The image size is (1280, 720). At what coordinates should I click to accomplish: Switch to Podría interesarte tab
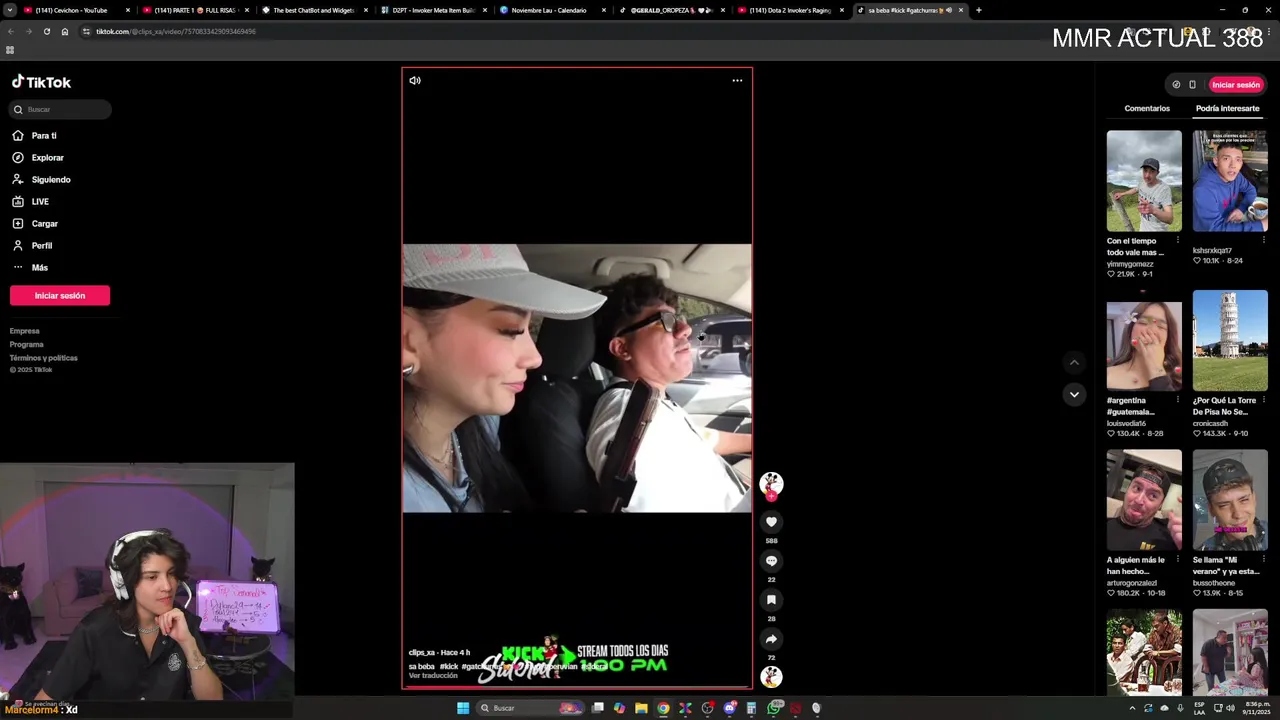(1227, 108)
